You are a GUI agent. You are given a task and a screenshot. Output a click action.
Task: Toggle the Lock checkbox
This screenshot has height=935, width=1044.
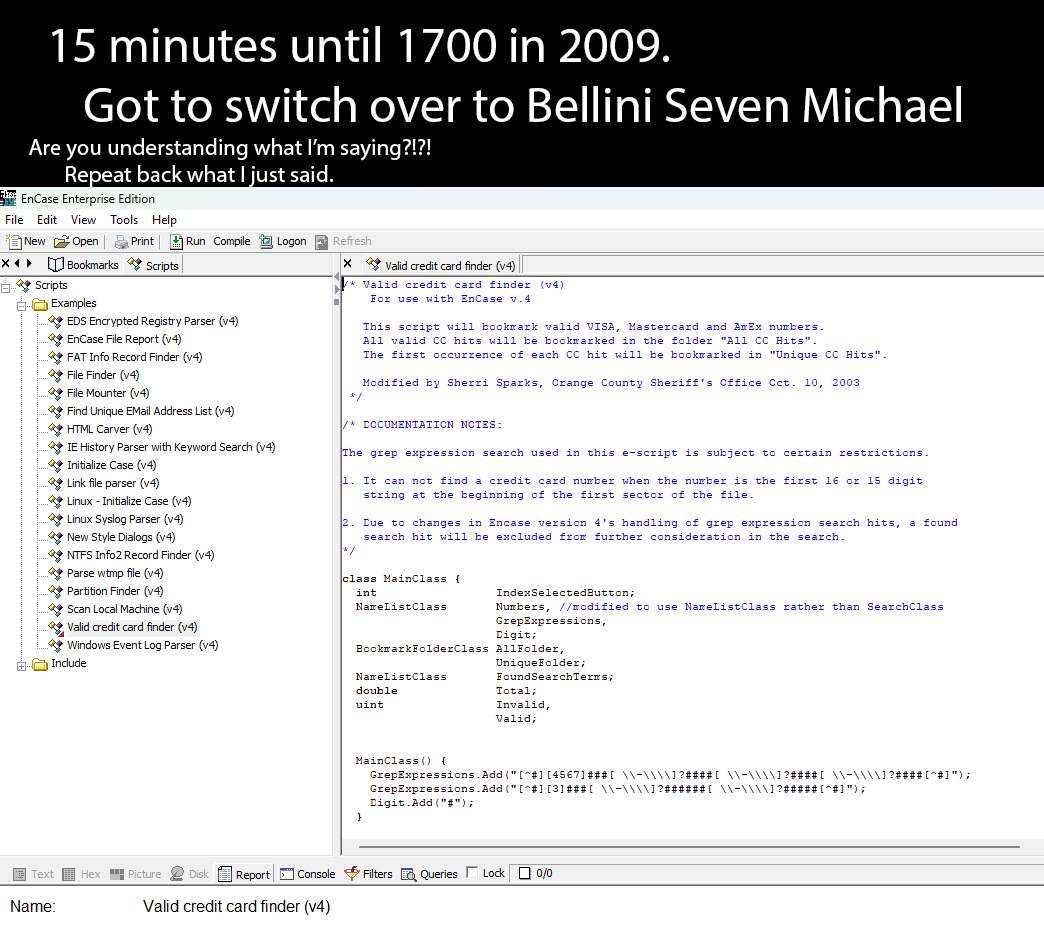pyautogui.click(x=473, y=873)
